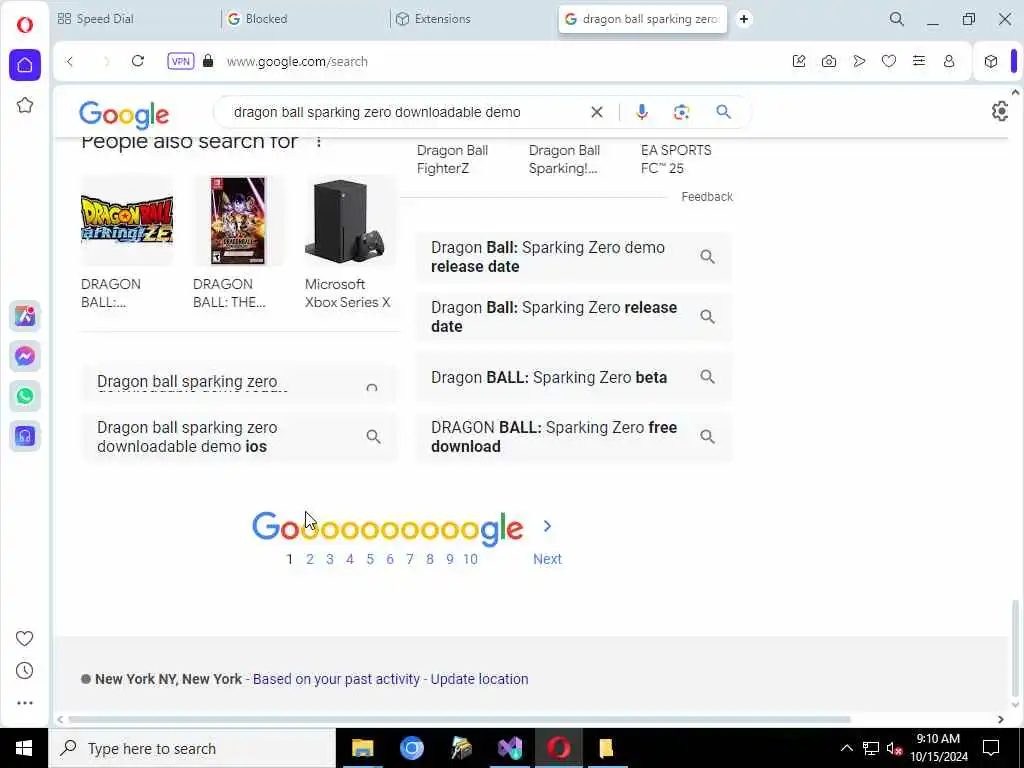Search Sparking Zero free download suggestion
Viewport: 1024px width, 768px height.
point(573,437)
